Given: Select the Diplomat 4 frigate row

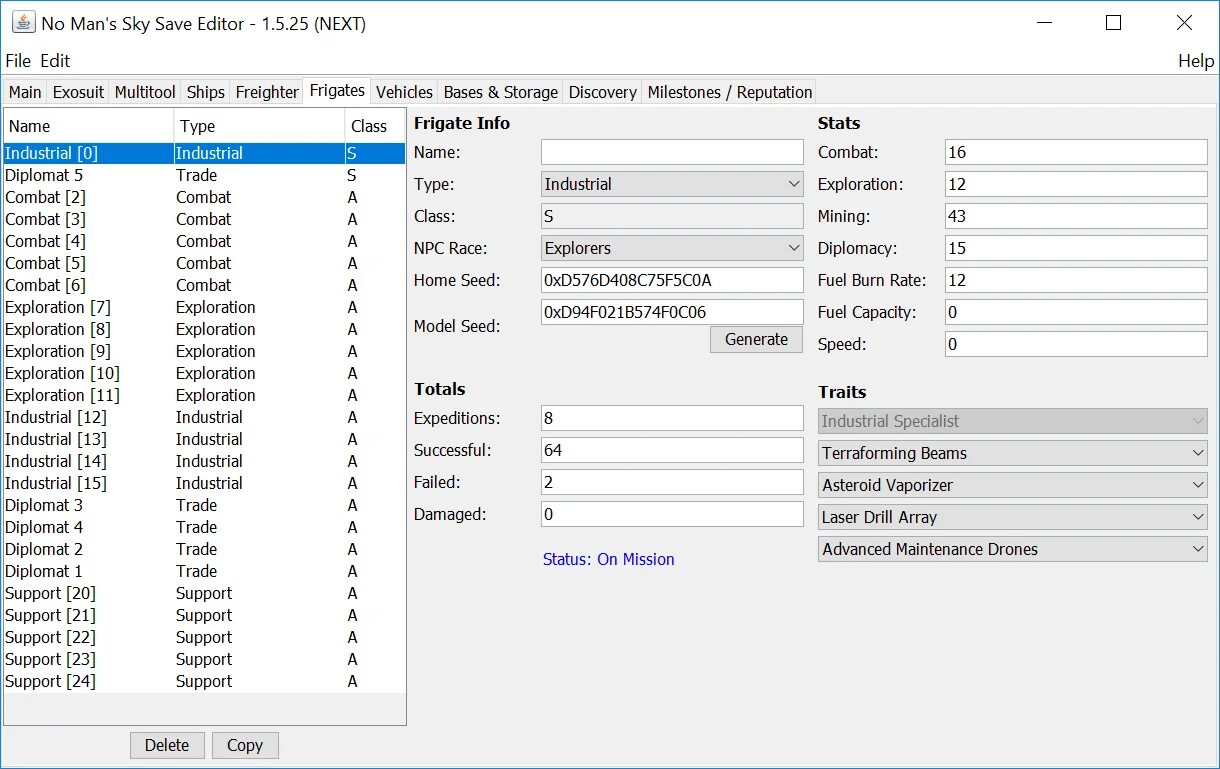Looking at the screenshot, I should pyautogui.click(x=204, y=527).
